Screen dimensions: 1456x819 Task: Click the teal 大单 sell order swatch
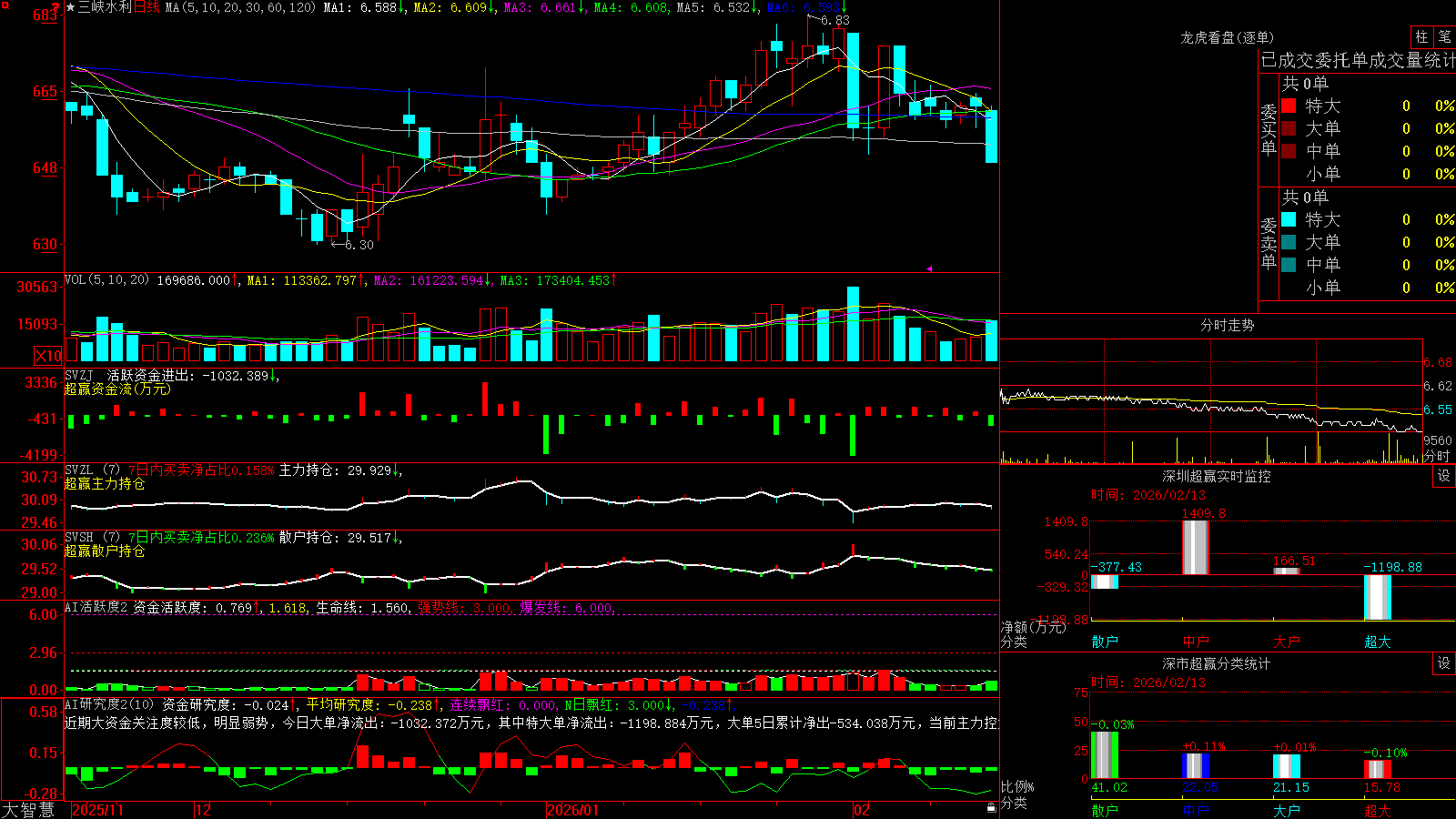(1289, 242)
